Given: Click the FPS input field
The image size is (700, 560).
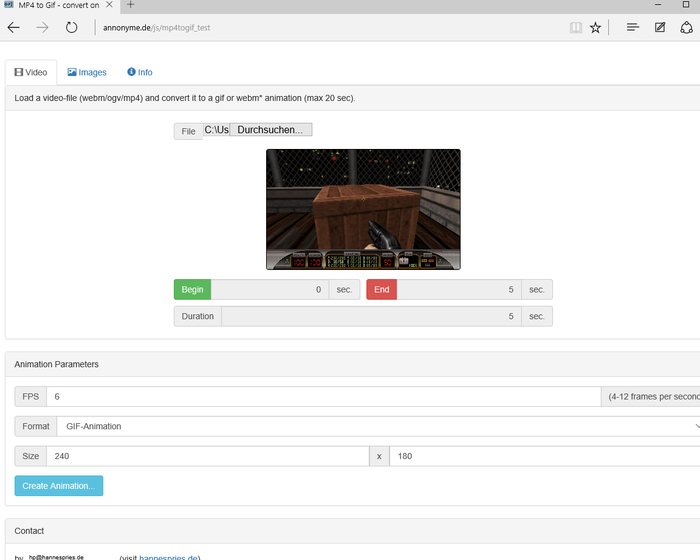Looking at the screenshot, I should click(x=324, y=397).
